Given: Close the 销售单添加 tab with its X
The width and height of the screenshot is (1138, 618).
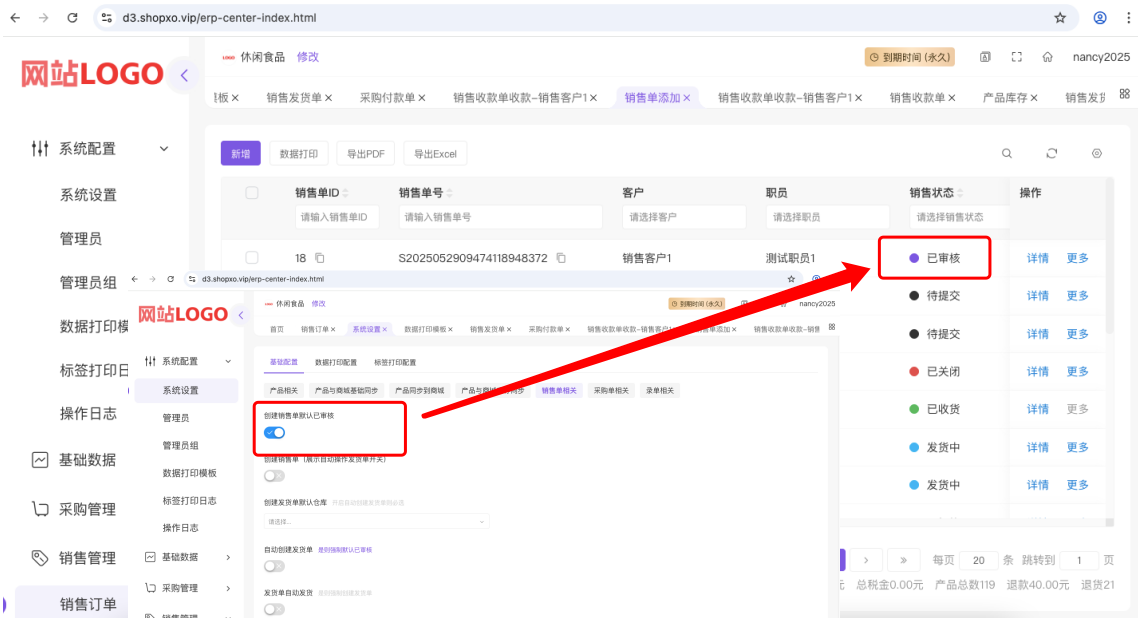Looking at the screenshot, I should point(687,98).
